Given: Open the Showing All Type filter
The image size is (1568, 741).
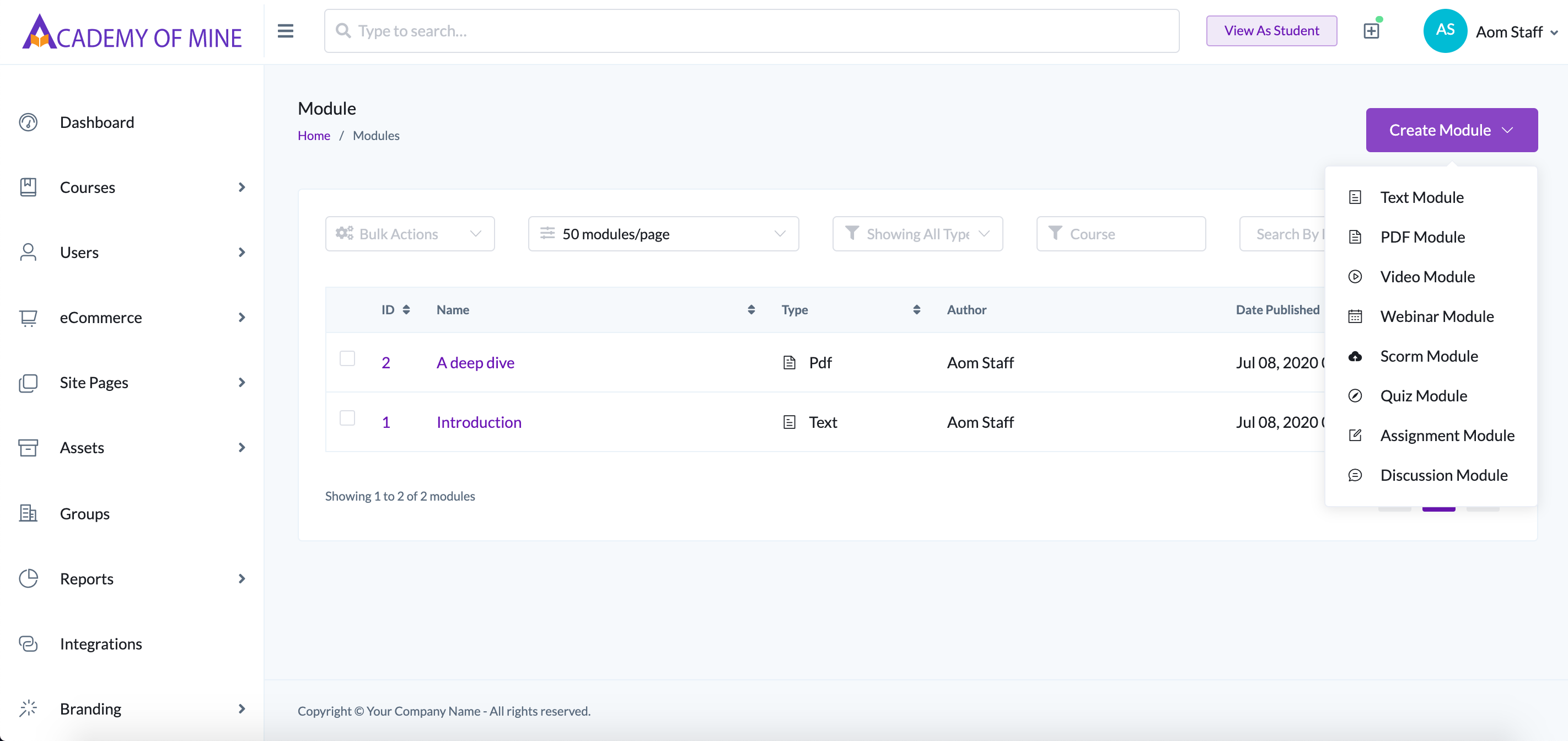Looking at the screenshot, I should [917, 234].
